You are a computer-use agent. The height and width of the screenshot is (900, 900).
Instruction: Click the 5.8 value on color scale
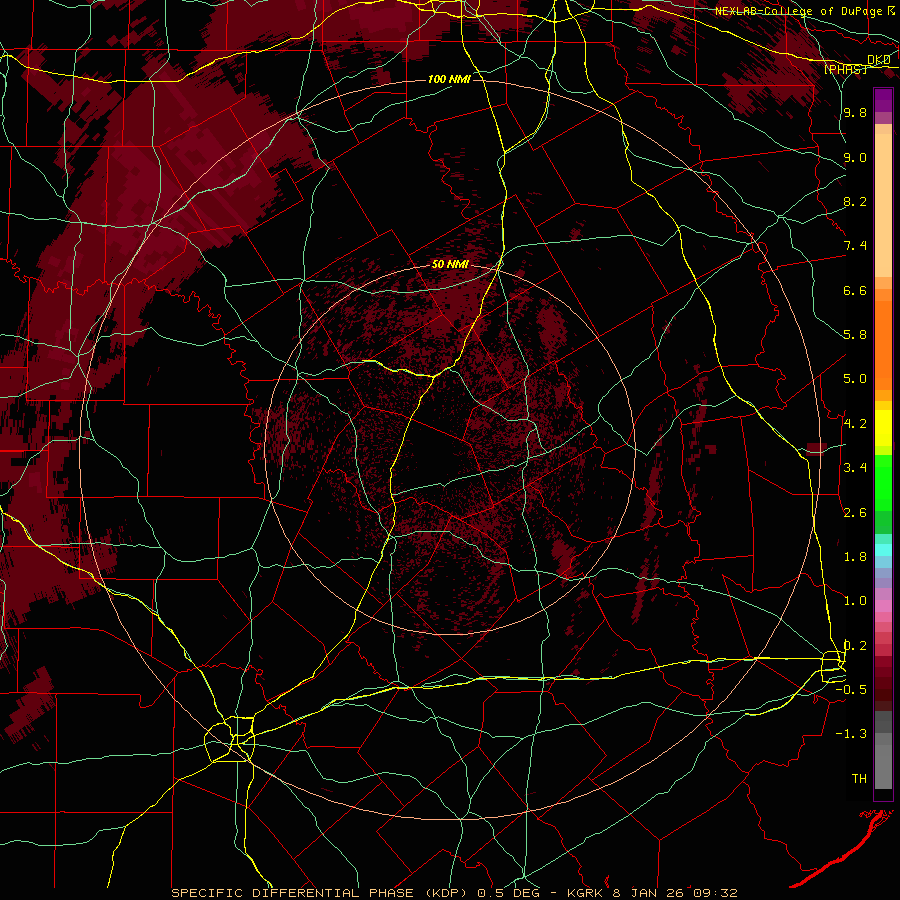855,335
